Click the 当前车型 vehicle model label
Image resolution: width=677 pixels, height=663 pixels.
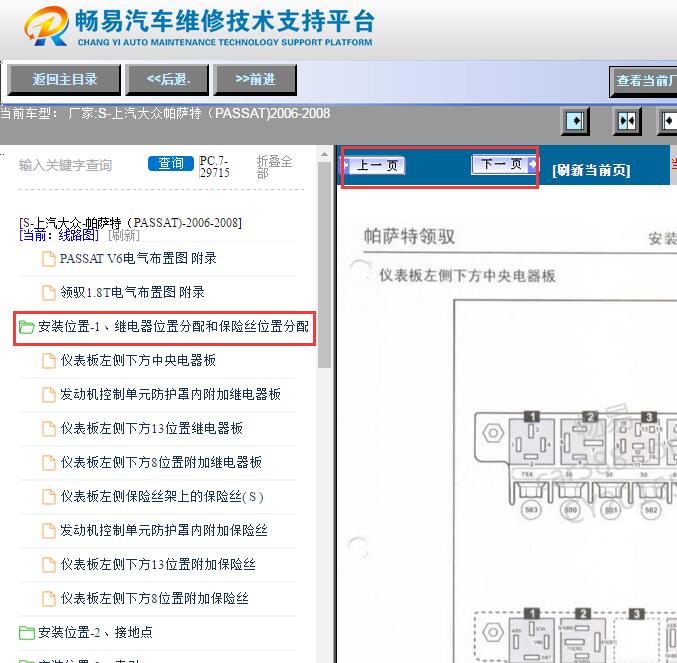tap(28, 114)
